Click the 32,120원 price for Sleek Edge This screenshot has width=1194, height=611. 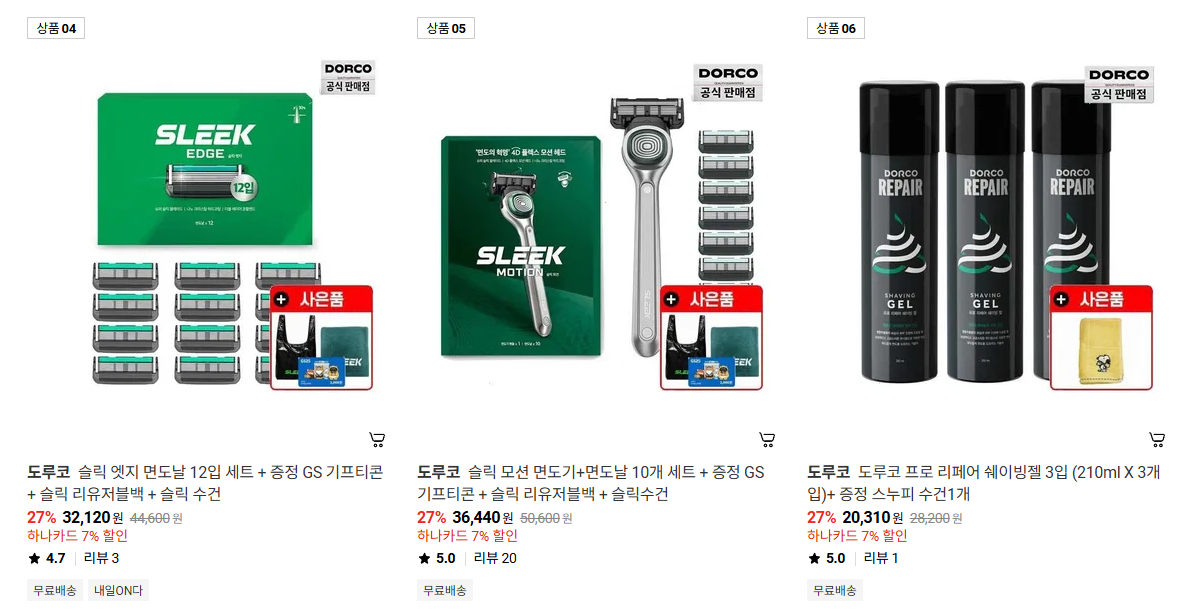click(x=92, y=518)
